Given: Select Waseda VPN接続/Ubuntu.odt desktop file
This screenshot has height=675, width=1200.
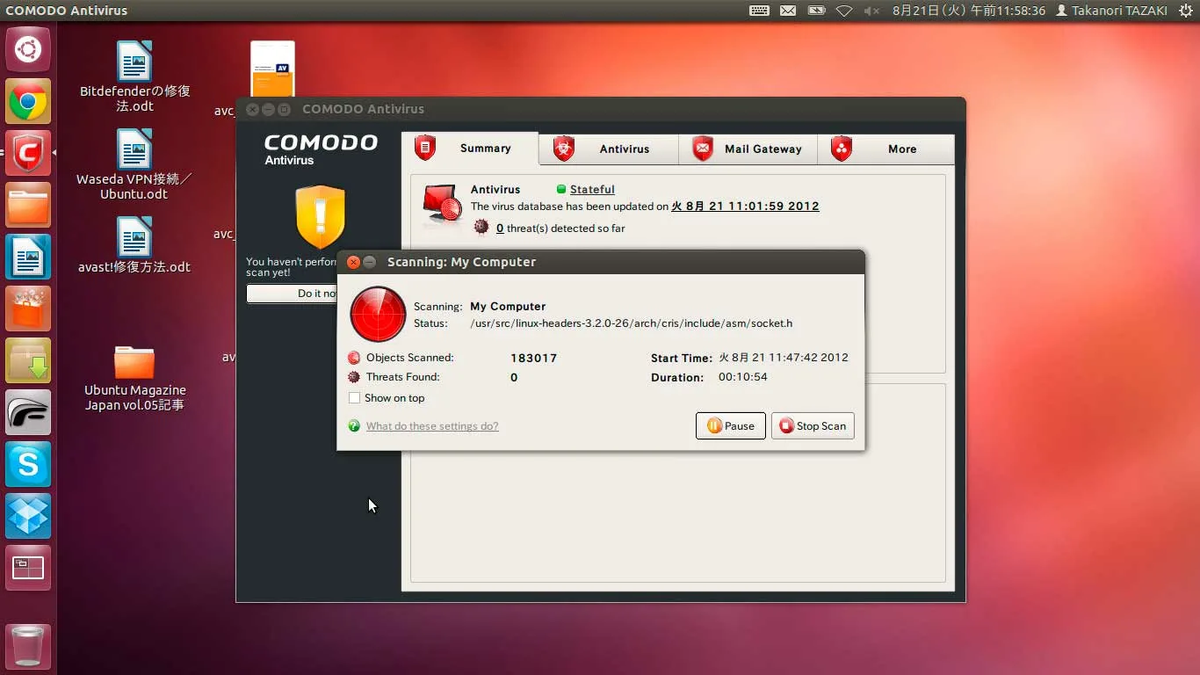Looking at the screenshot, I should click(135, 165).
